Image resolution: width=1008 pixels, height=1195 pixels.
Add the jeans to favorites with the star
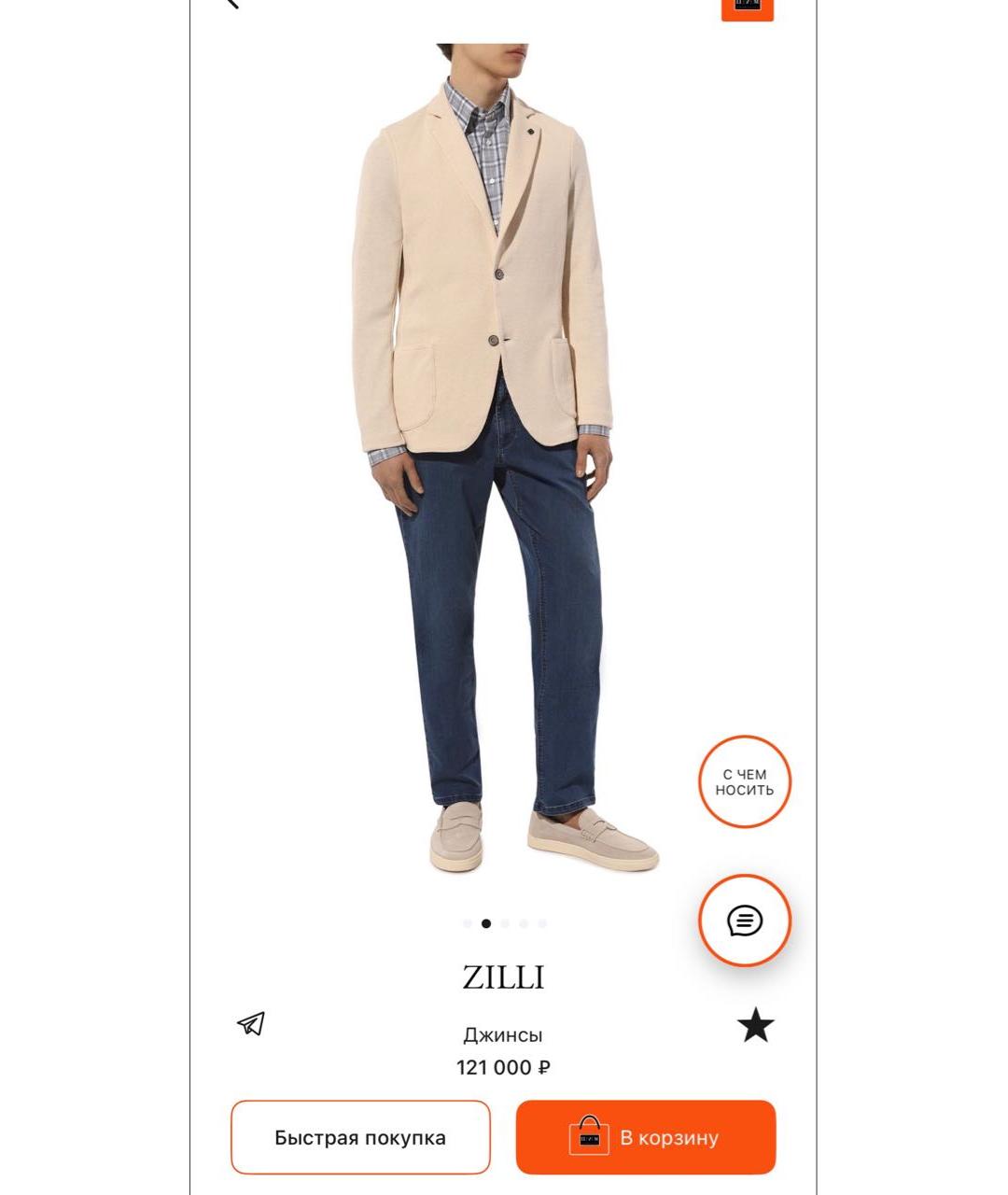(756, 1025)
